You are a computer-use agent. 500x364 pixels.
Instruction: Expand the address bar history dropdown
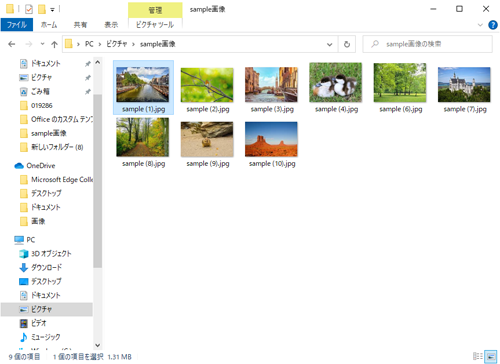click(x=329, y=44)
